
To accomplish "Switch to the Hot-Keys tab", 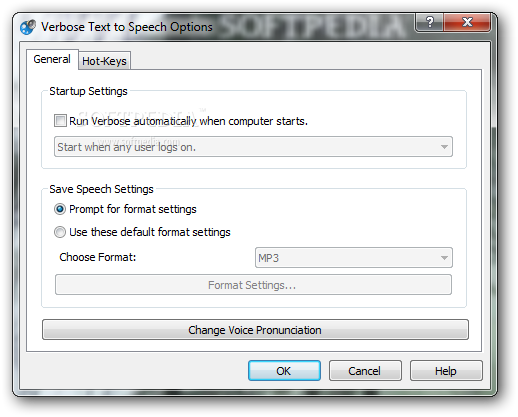I will pyautogui.click(x=104, y=61).
